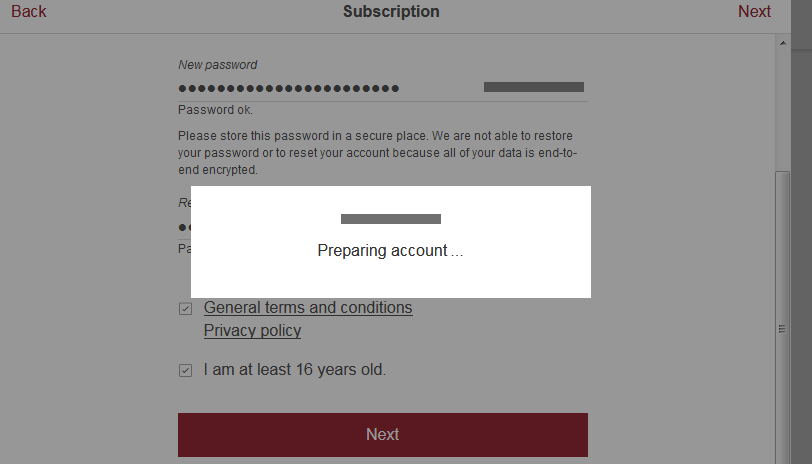Viewport: 812px width, 464px height.
Task: Click the vertical scrollbar thumb grip
Action: [784, 328]
